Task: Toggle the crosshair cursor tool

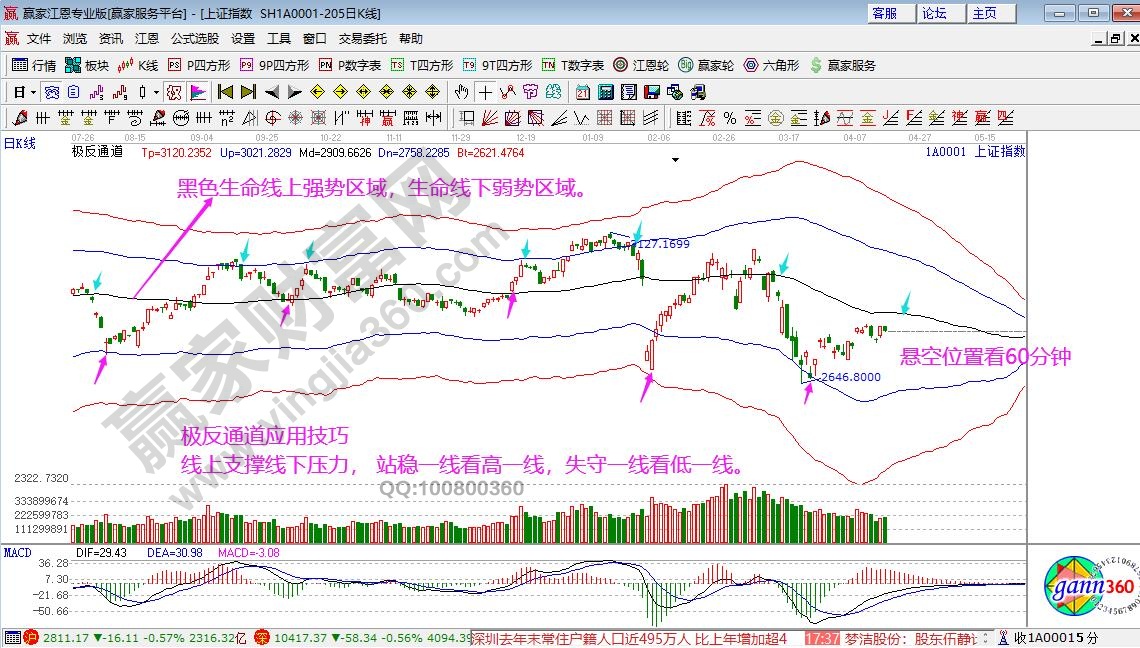Action: (x=485, y=92)
